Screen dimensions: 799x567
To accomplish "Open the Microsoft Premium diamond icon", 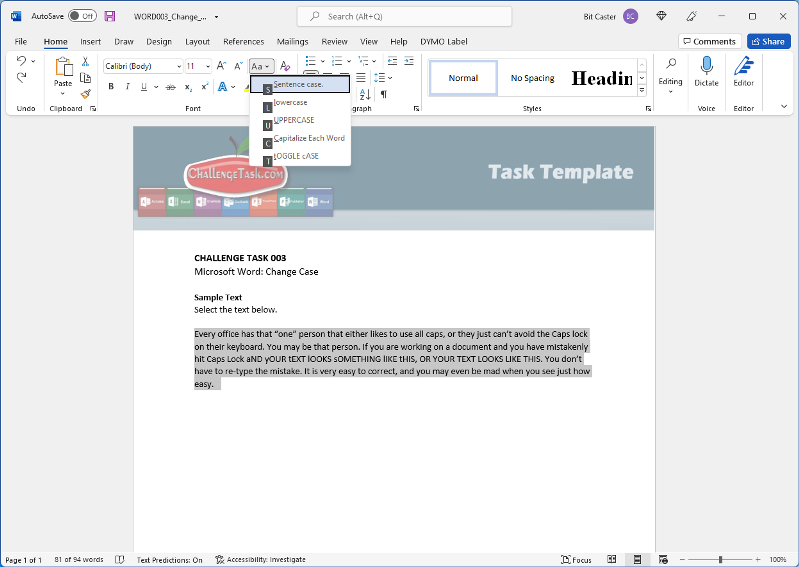I will tap(661, 16).
